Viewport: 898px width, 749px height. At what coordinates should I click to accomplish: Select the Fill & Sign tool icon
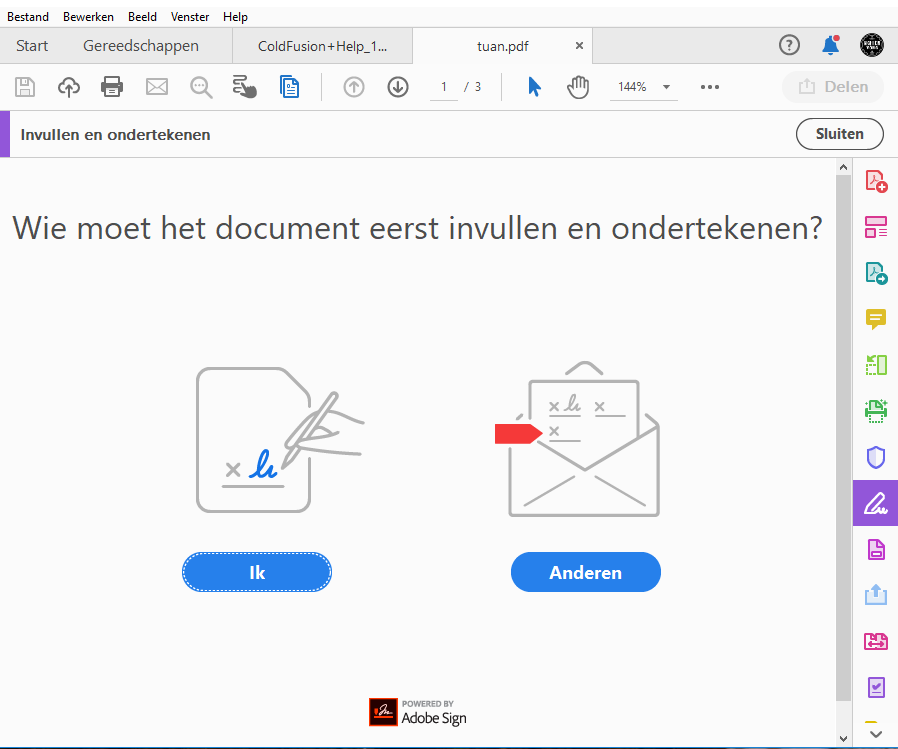tap(875, 503)
